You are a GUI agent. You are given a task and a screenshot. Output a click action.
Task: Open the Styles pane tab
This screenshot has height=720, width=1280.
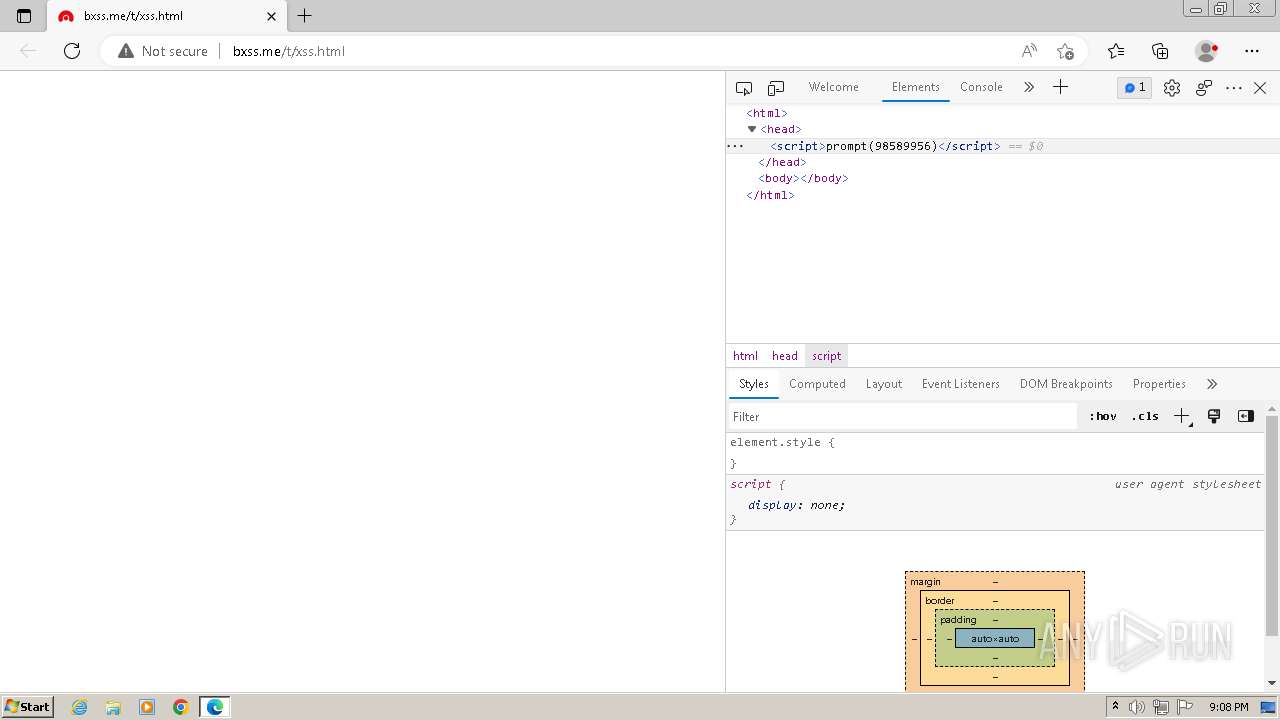[x=754, y=384]
